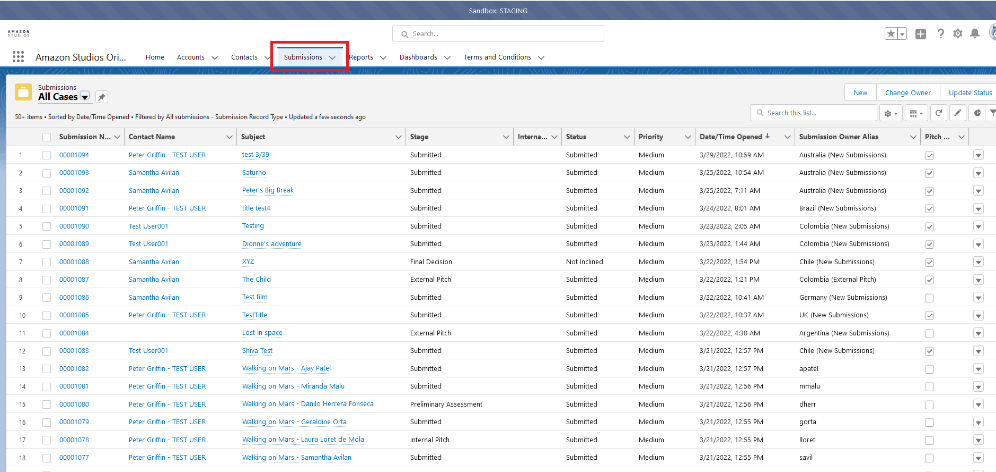Open the Accounts tab
This screenshot has height=472, width=996.
click(191, 57)
